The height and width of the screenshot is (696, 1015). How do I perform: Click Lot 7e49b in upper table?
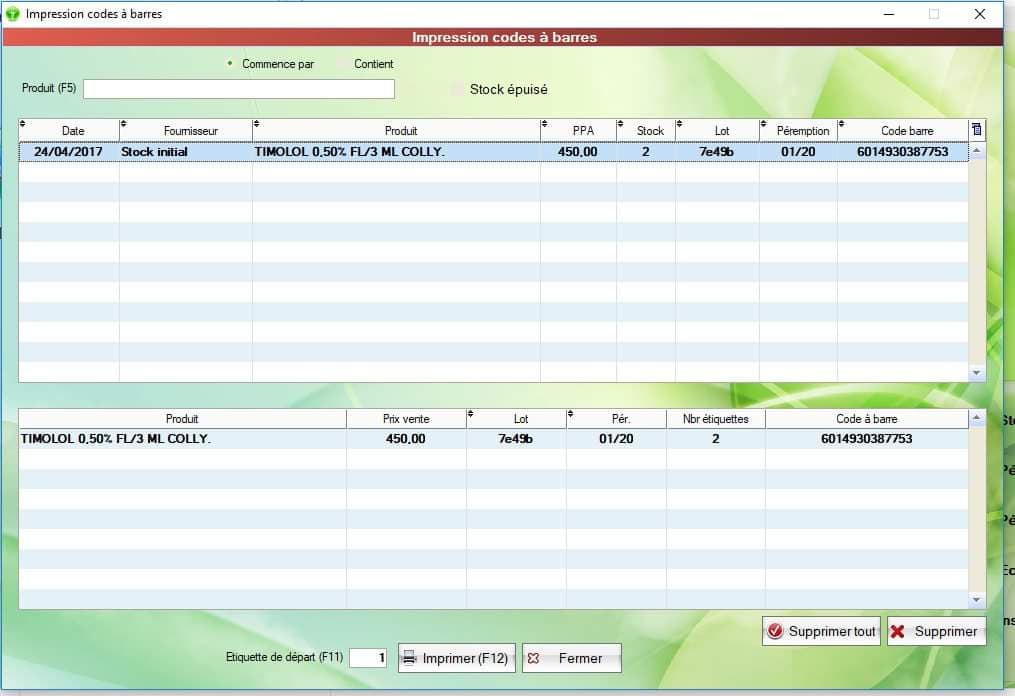(717, 152)
